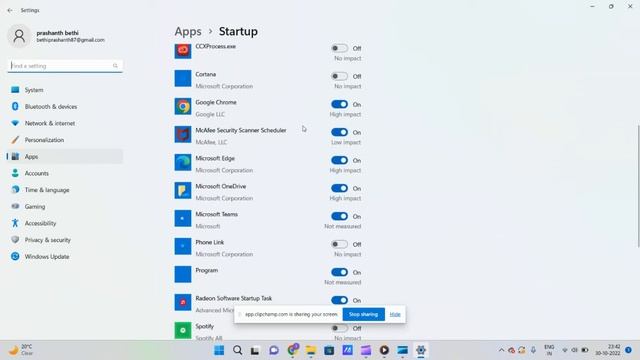Screen dimensions: 640x360
Task: Open the weather widget showing 20°C
Action: (x=21, y=350)
